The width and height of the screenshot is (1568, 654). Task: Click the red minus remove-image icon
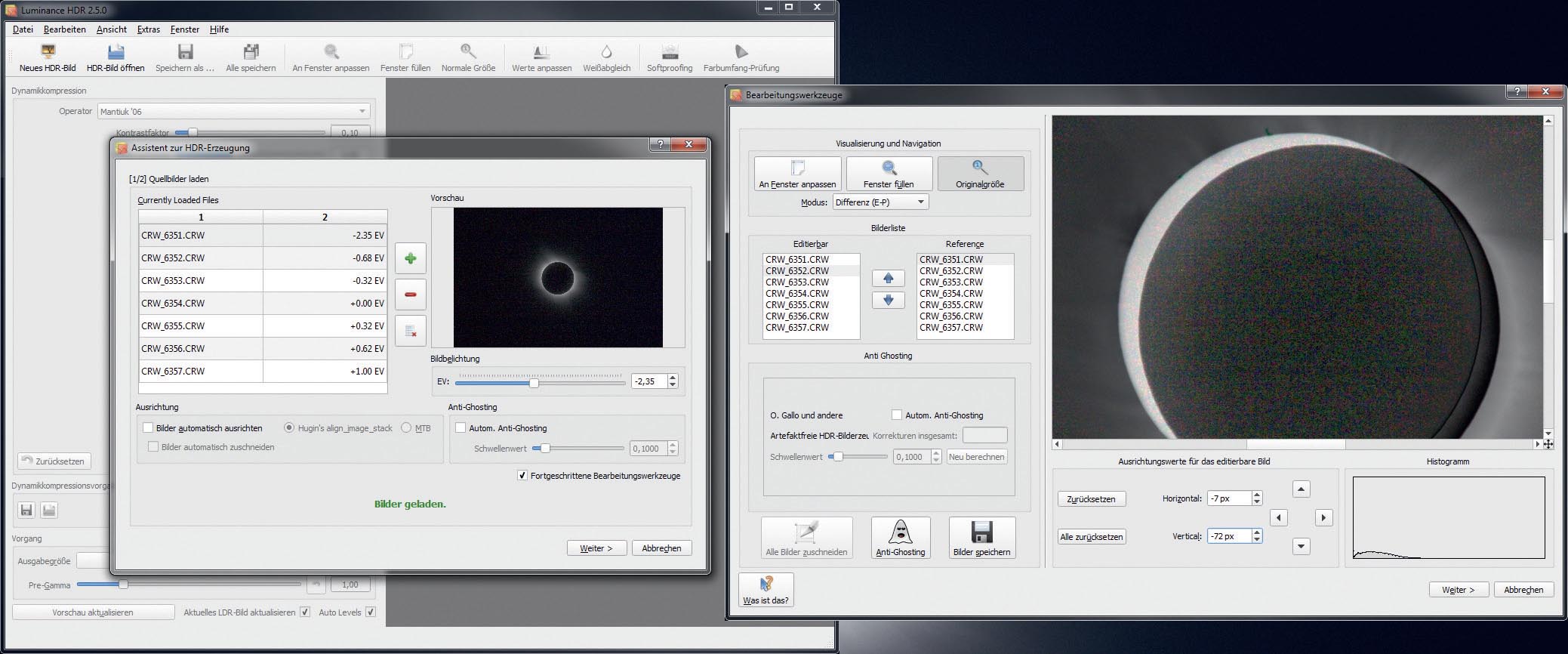pos(410,295)
